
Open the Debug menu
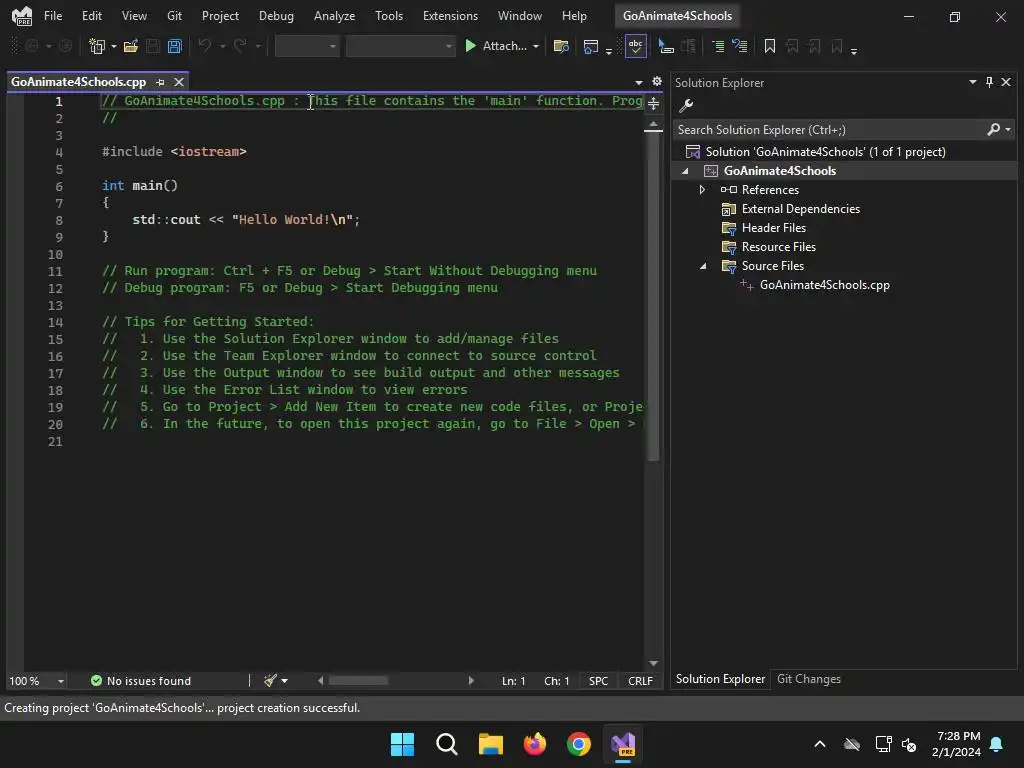click(x=276, y=16)
